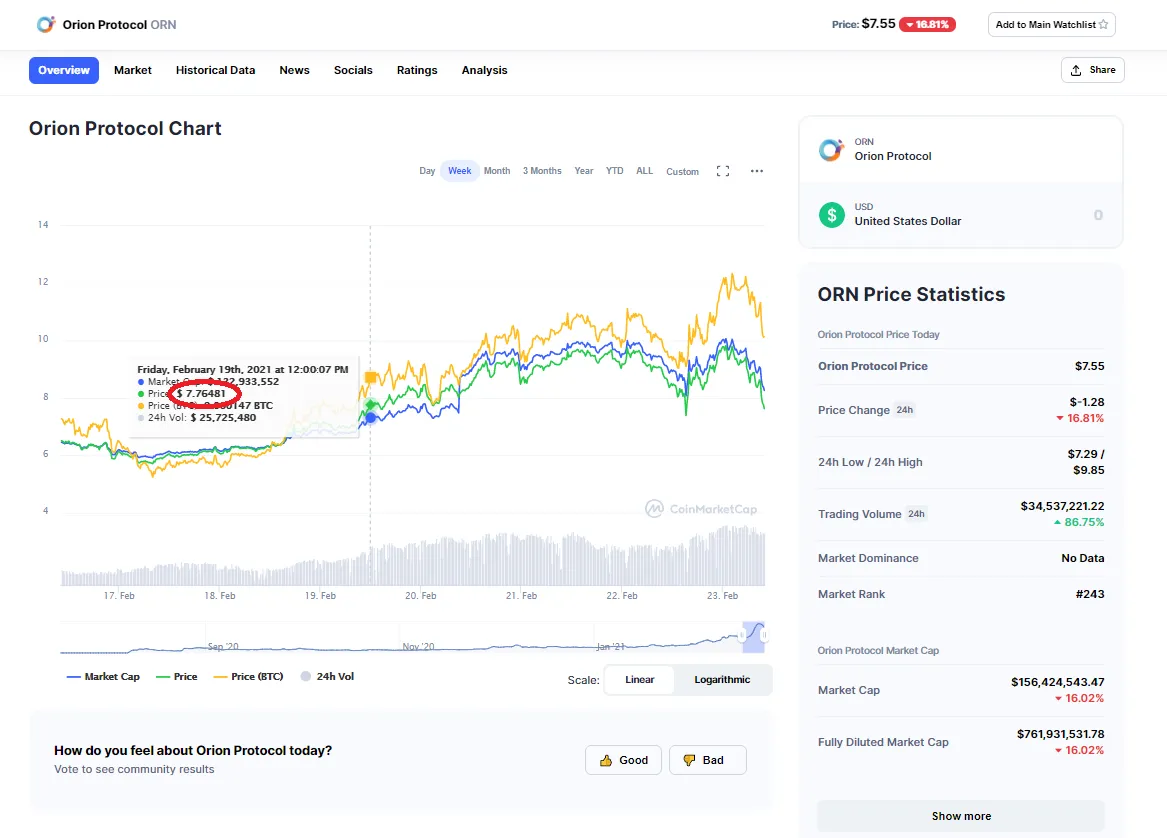Image resolution: width=1167 pixels, height=838 pixels.
Task: Open the Market tab
Action: [132, 70]
